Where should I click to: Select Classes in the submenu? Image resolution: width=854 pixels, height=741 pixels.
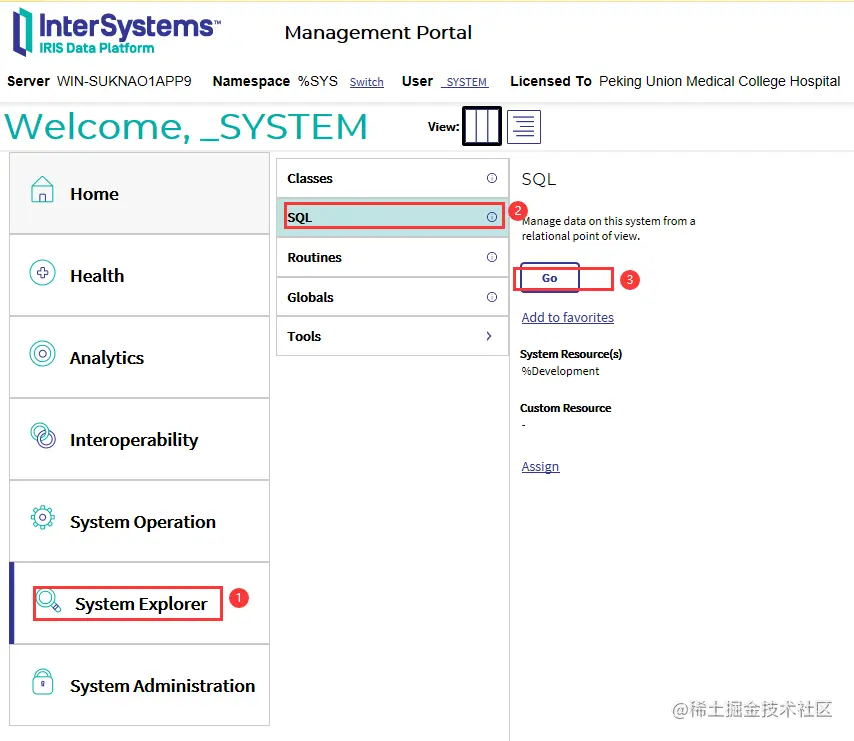(392, 179)
